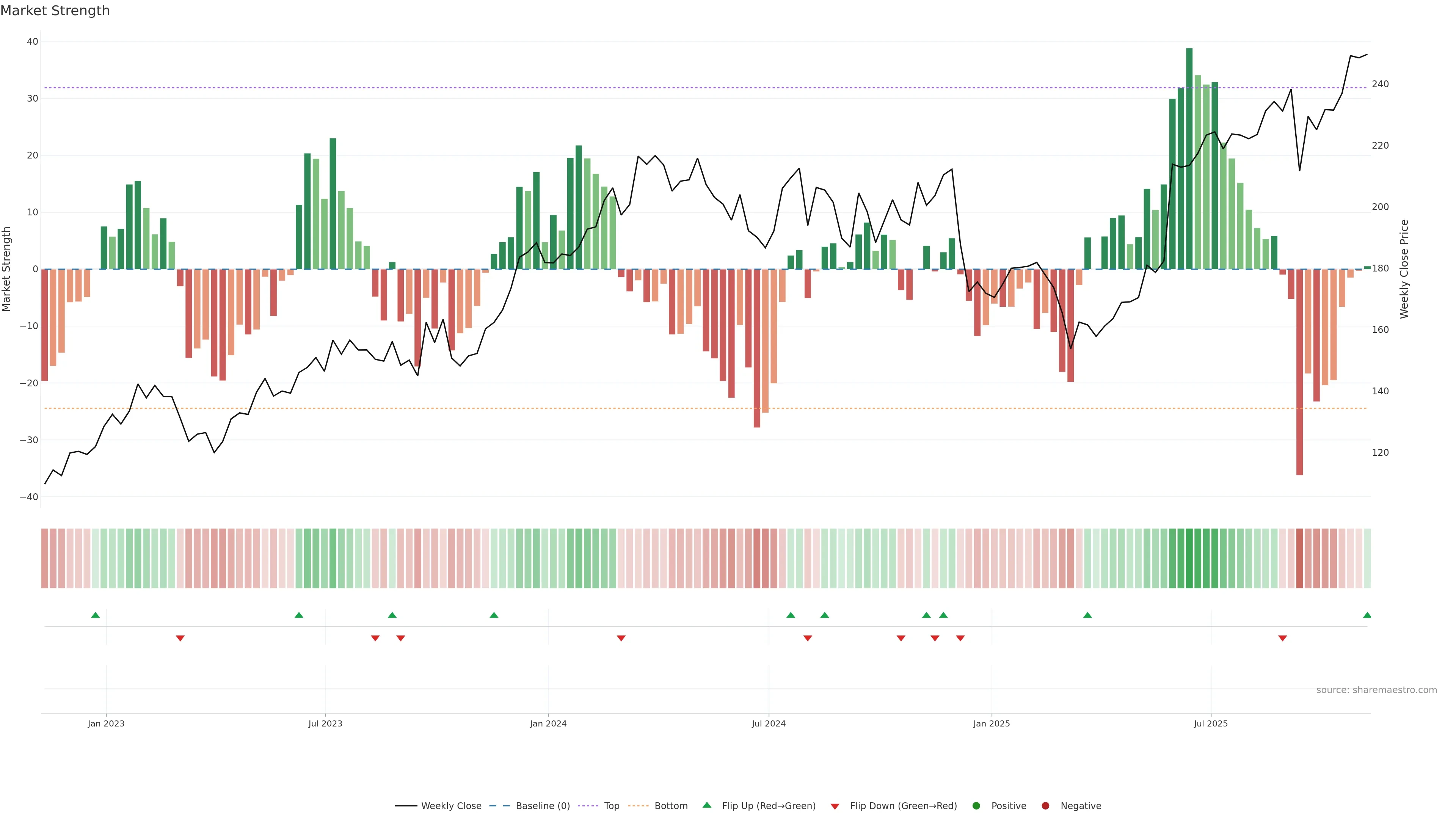
Task: Click the source: sharemaestro.com text
Action: point(1376,690)
